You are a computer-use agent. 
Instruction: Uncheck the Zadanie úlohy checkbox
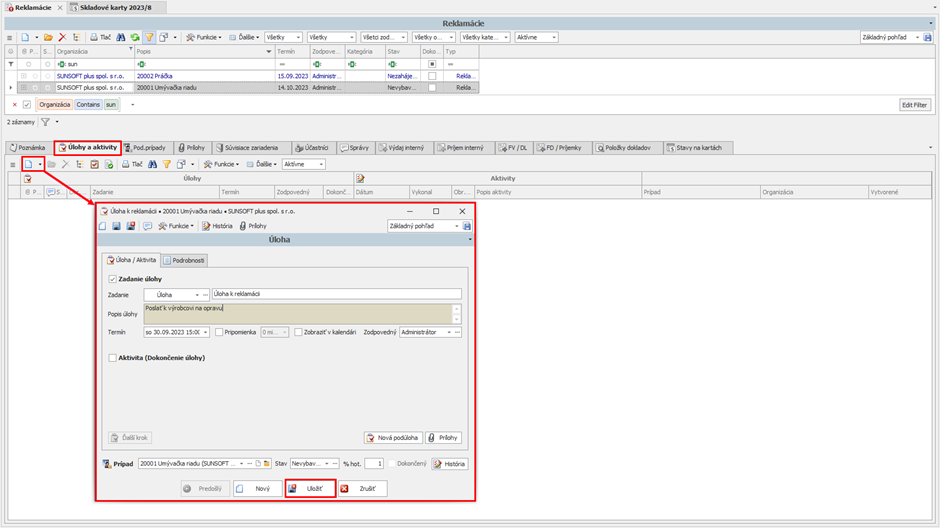click(112, 279)
